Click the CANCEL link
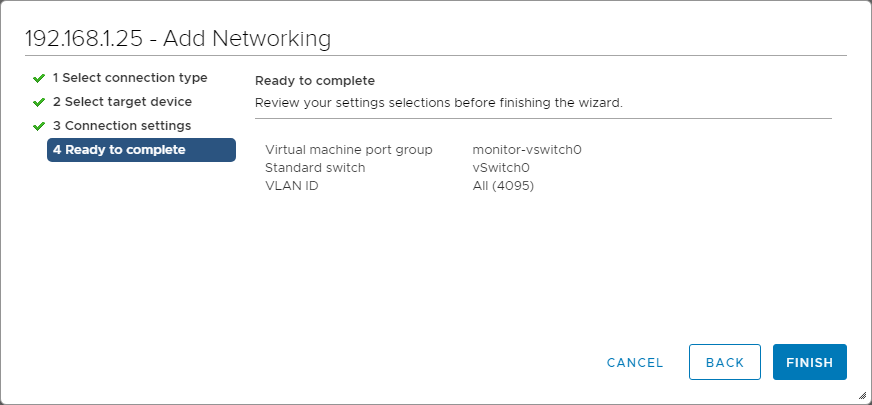This screenshot has height=405, width=872. coord(635,362)
